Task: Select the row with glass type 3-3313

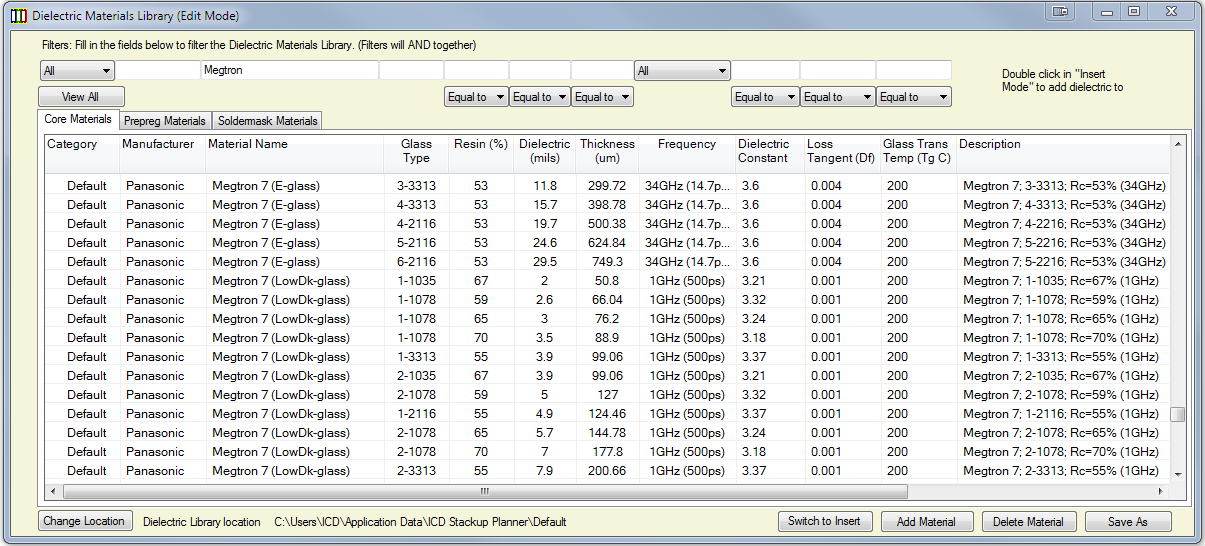Action: tap(608, 185)
